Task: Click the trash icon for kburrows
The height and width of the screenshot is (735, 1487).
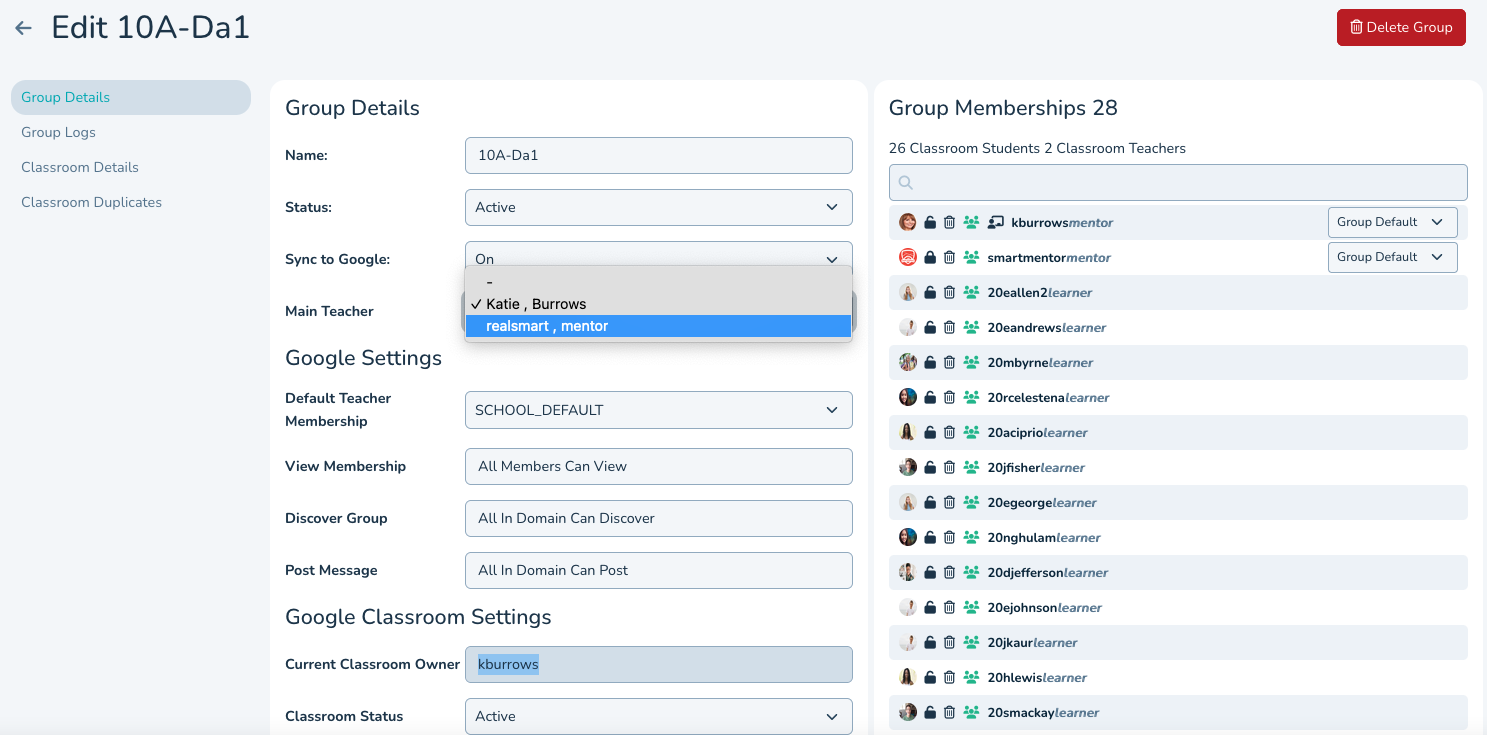Action: pos(949,222)
